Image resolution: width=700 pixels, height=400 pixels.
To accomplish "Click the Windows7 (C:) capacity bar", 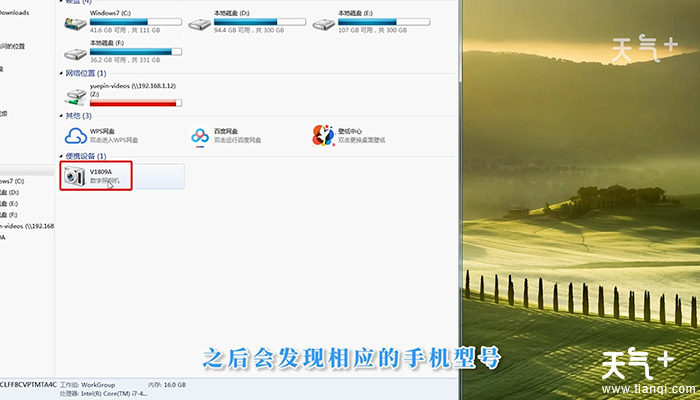I will [x=136, y=22].
